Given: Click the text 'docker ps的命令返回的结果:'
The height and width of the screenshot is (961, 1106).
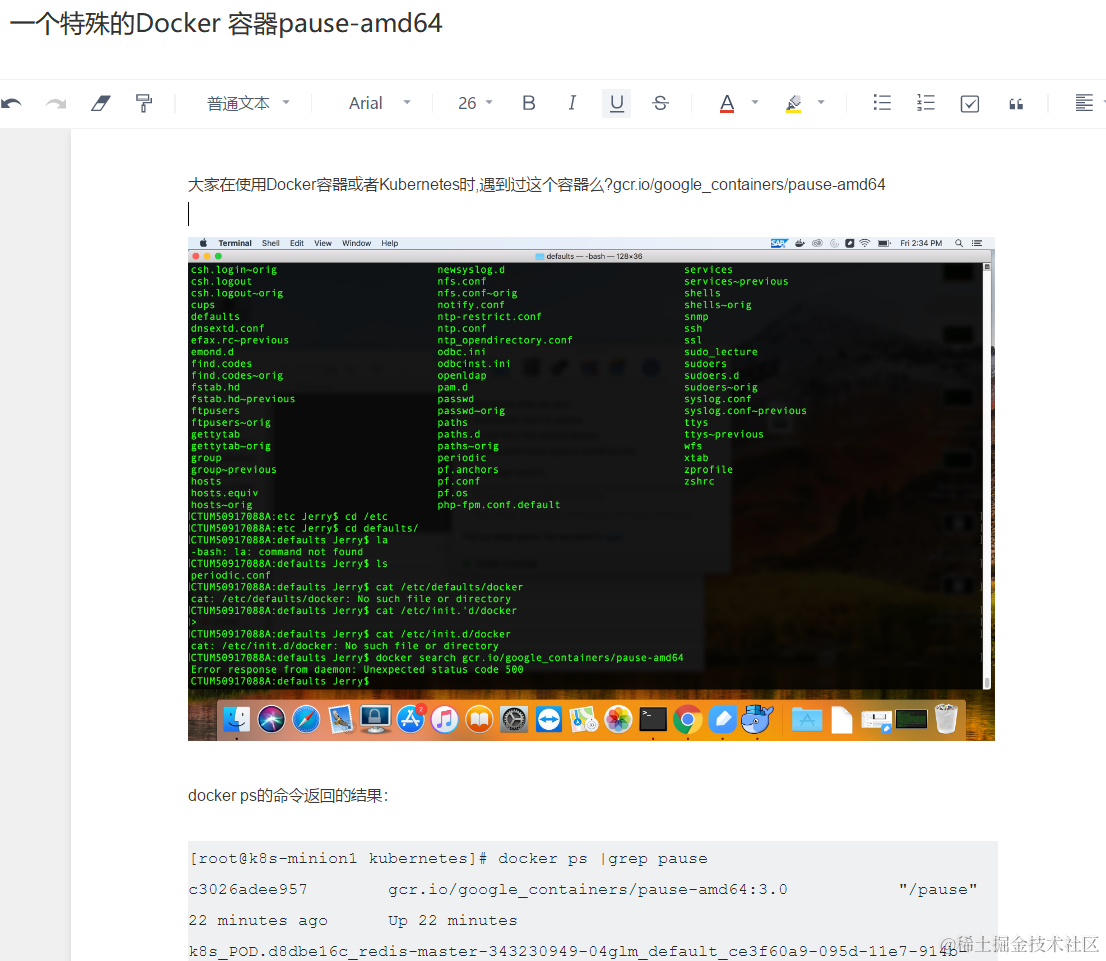Looking at the screenshot, I should pos(288,796).
